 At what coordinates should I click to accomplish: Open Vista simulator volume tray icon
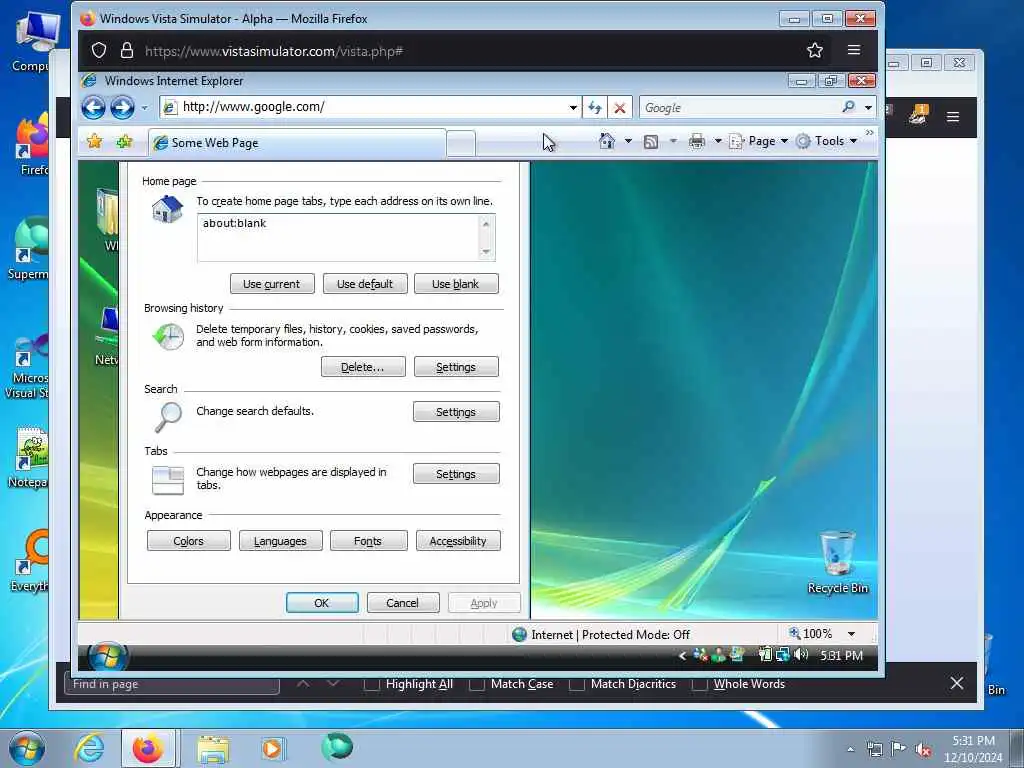[x=801, y=654]
